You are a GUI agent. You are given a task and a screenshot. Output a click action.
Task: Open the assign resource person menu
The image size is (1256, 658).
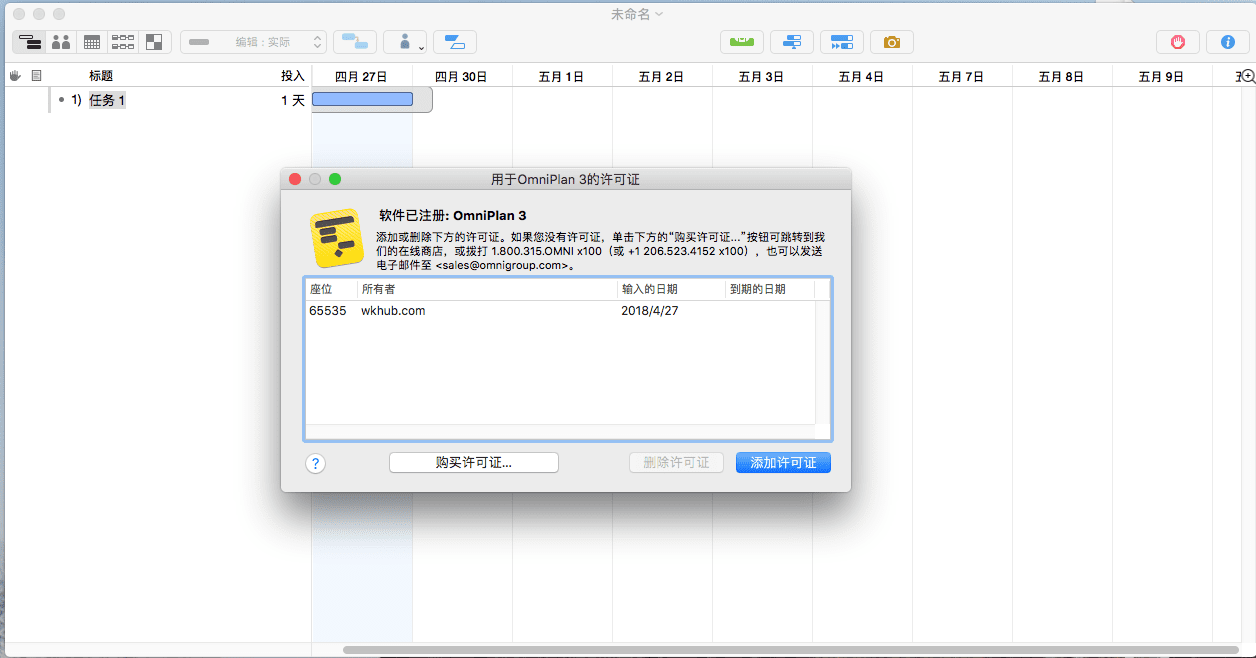tap(405, 42)
